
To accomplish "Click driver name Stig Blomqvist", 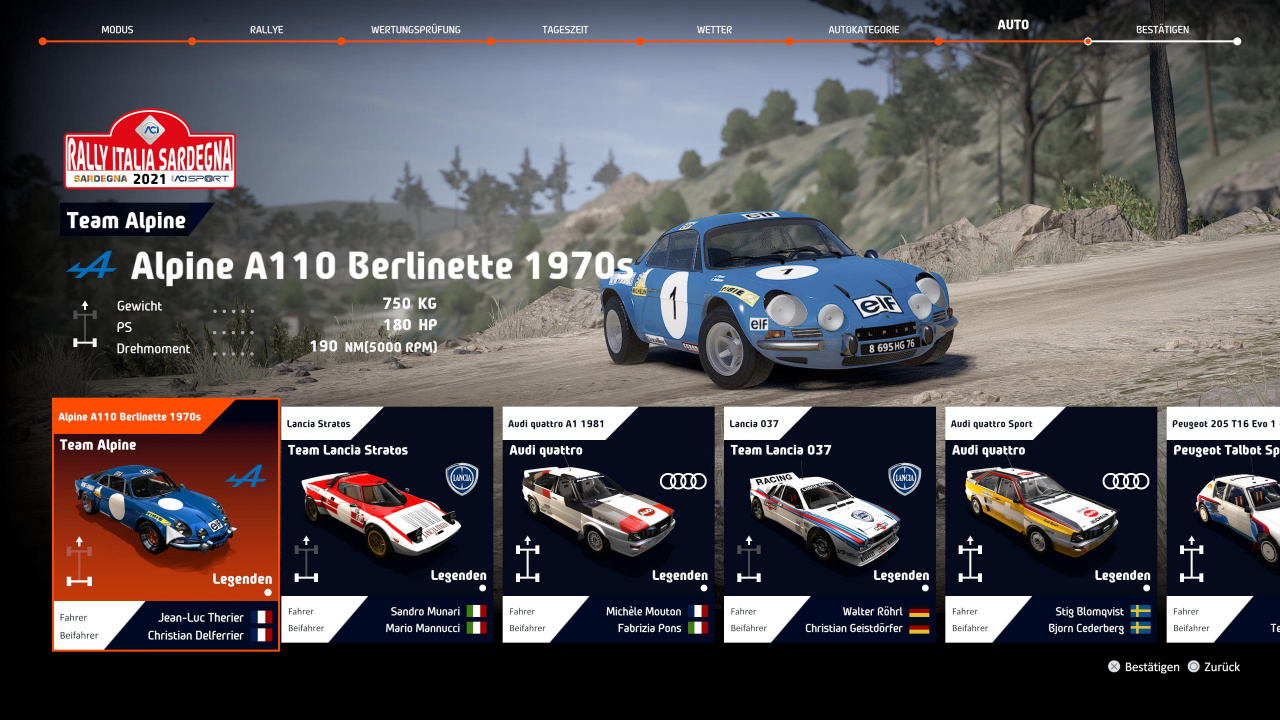I will tap(1090, 611).
